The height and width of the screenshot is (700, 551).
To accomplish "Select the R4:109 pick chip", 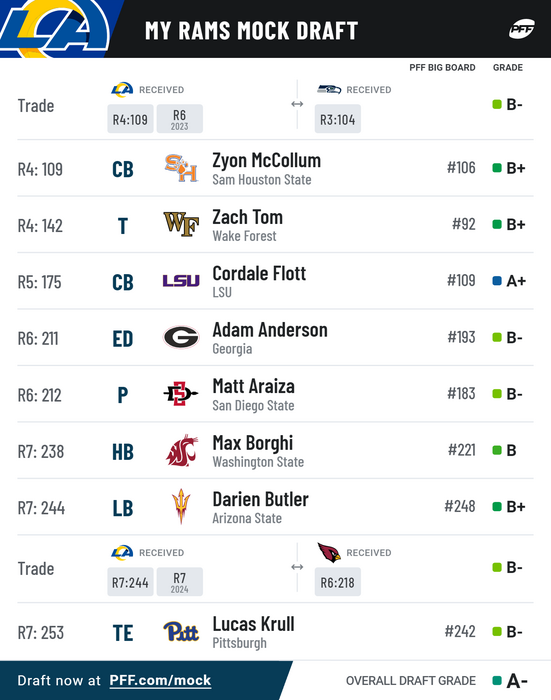I will click(x=130, y=119).
